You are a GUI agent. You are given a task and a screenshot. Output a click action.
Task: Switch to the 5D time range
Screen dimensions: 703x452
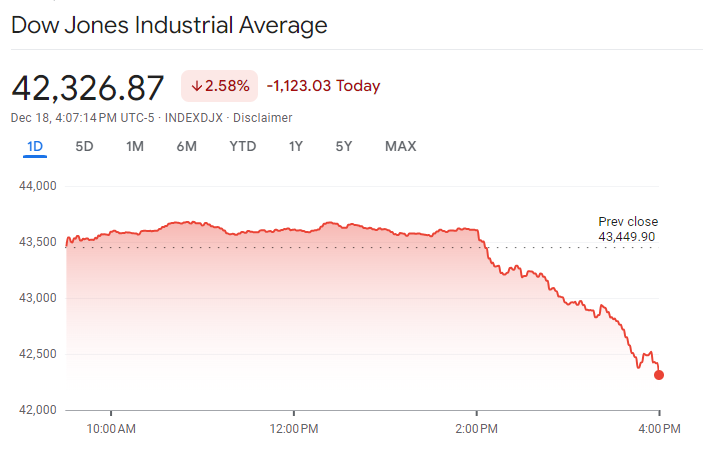pyautogui.click(x=85, y=147)
